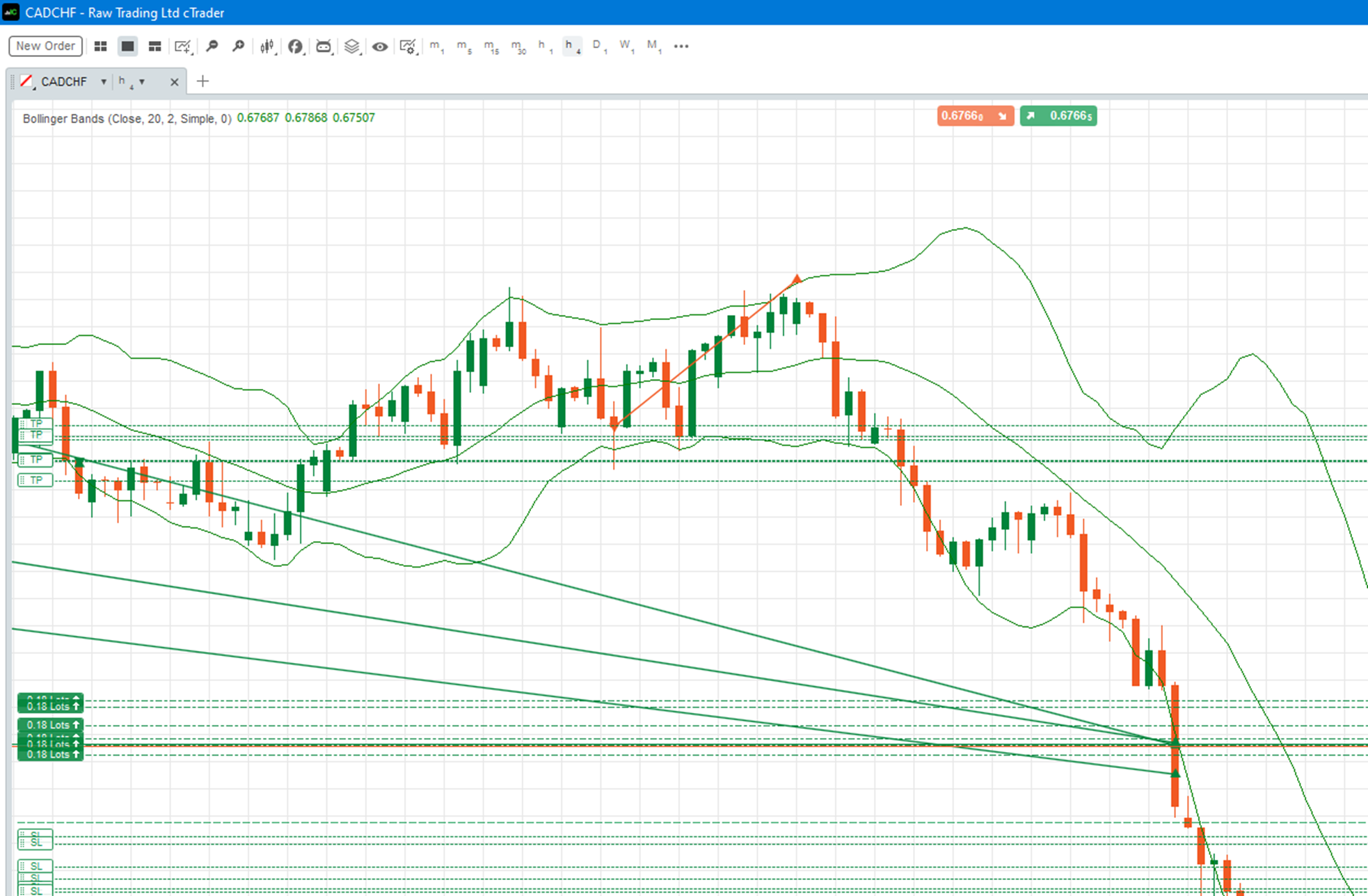Screen dimensions: 1368x896
Task: Click the Bollinger value 0.67507
Action: point(353,118)
